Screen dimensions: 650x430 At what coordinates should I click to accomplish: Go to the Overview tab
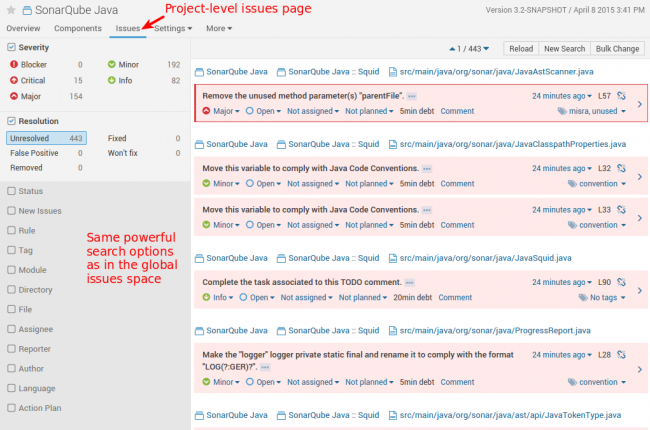coord(23,28)
